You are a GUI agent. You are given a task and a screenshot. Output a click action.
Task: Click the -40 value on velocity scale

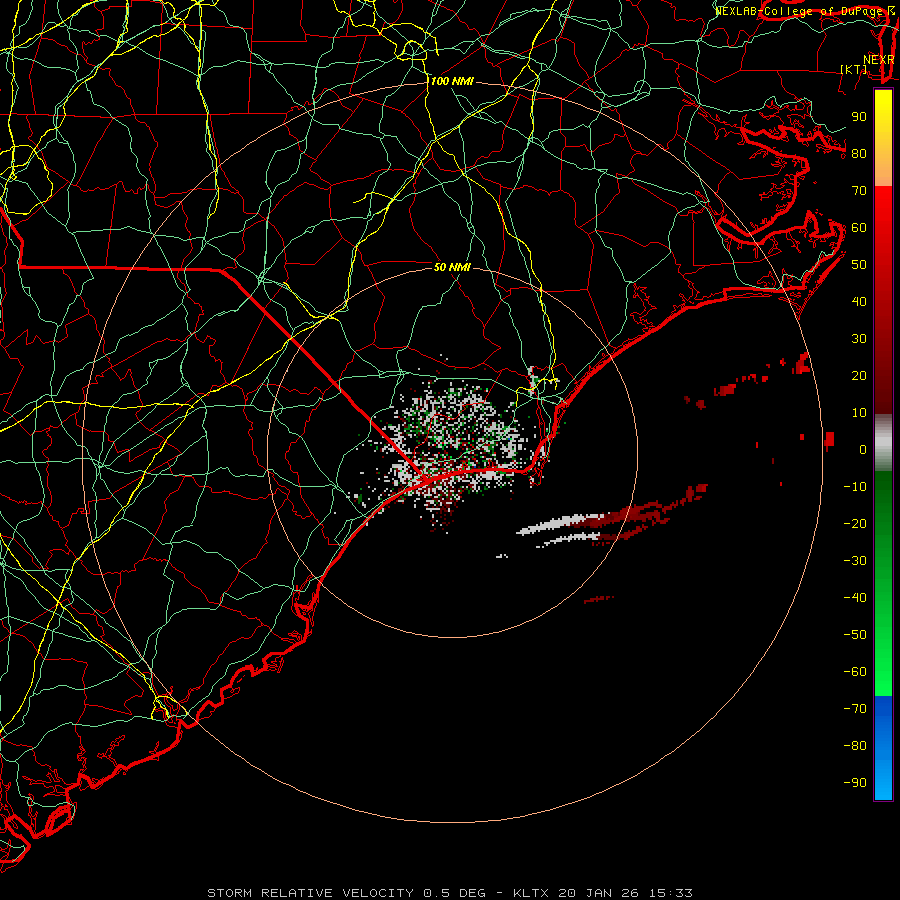[x=855, y=598]
